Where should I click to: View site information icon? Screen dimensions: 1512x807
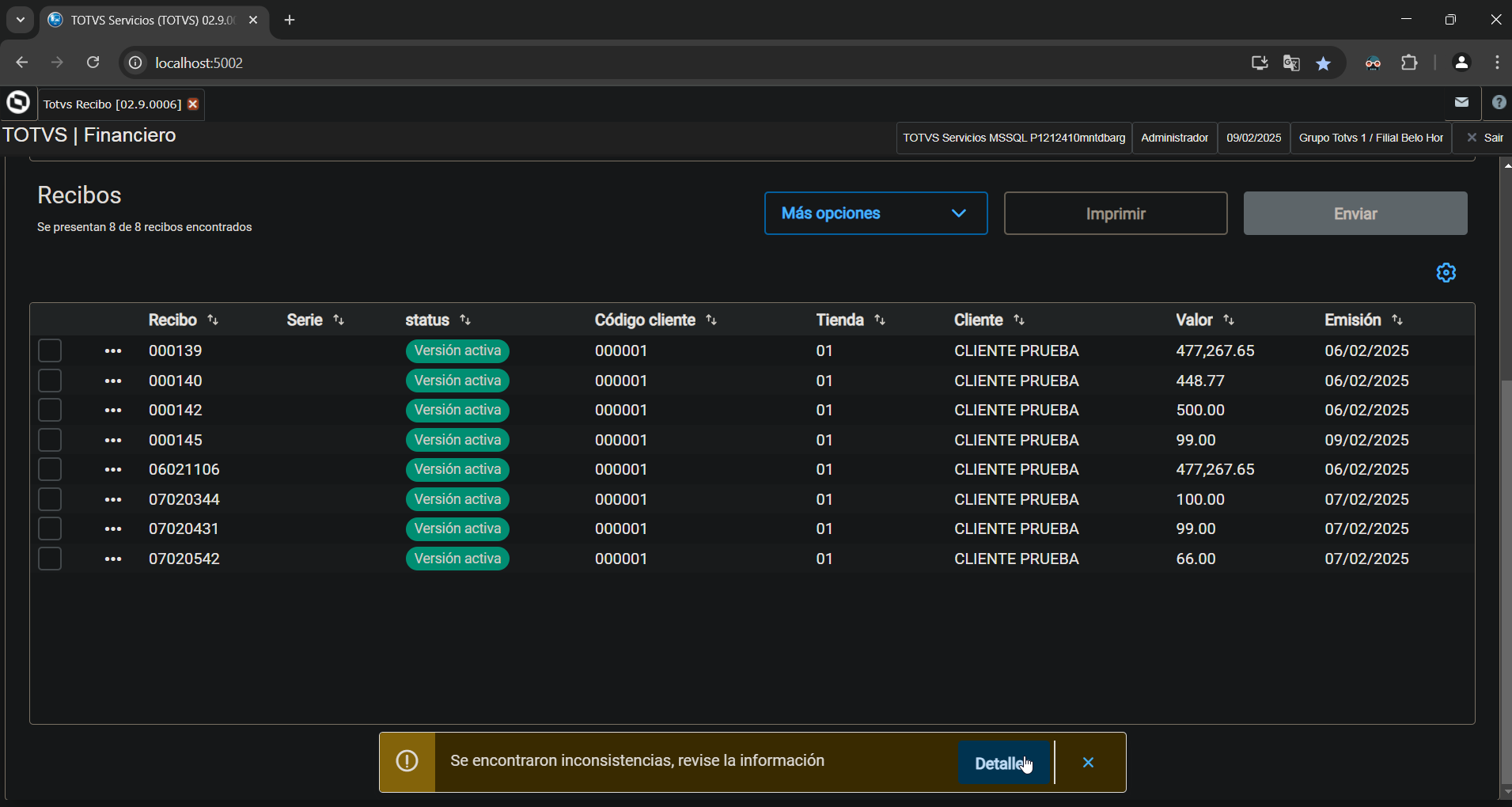[x=136, y=63]
